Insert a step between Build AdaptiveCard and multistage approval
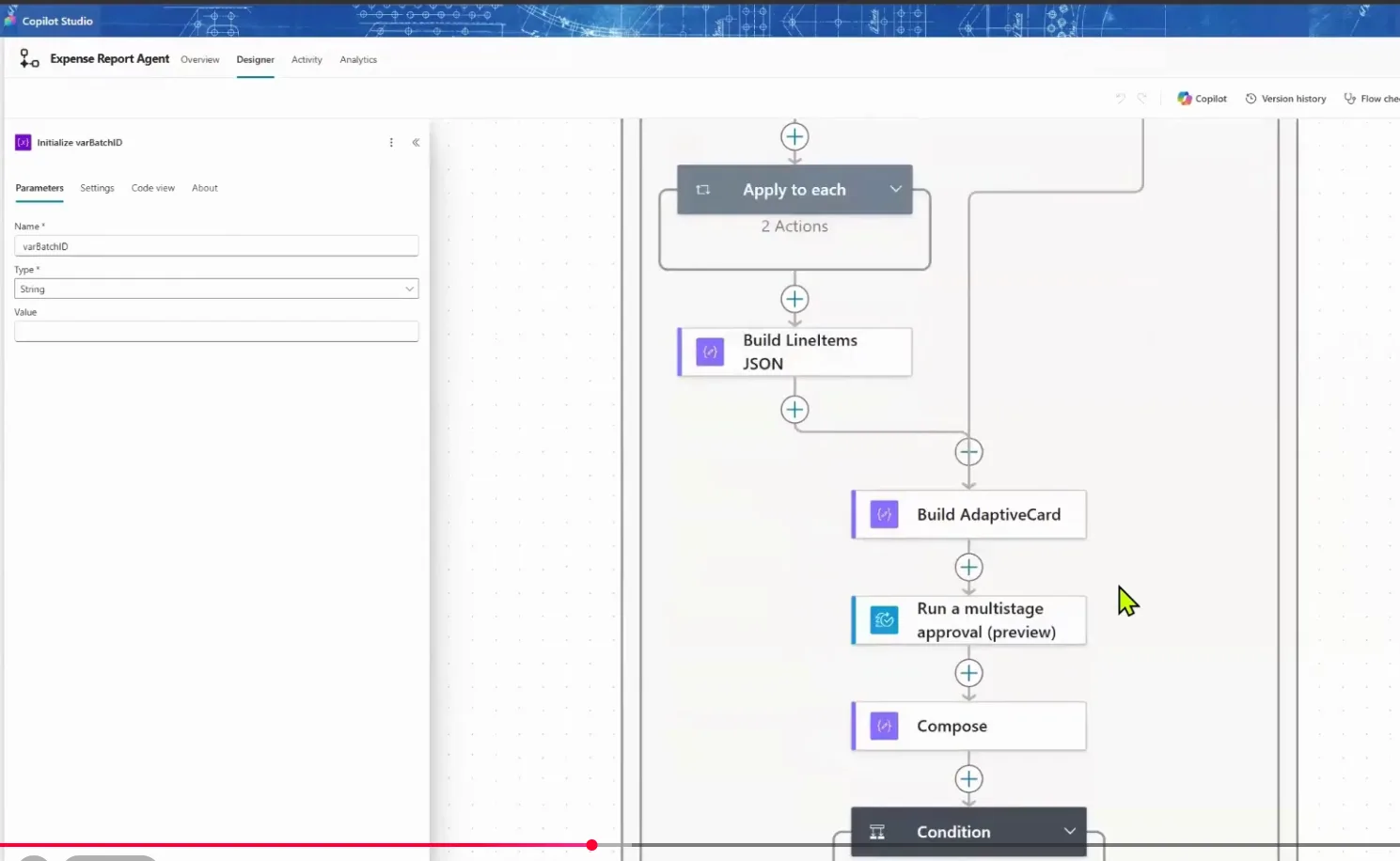 point(968,568)
